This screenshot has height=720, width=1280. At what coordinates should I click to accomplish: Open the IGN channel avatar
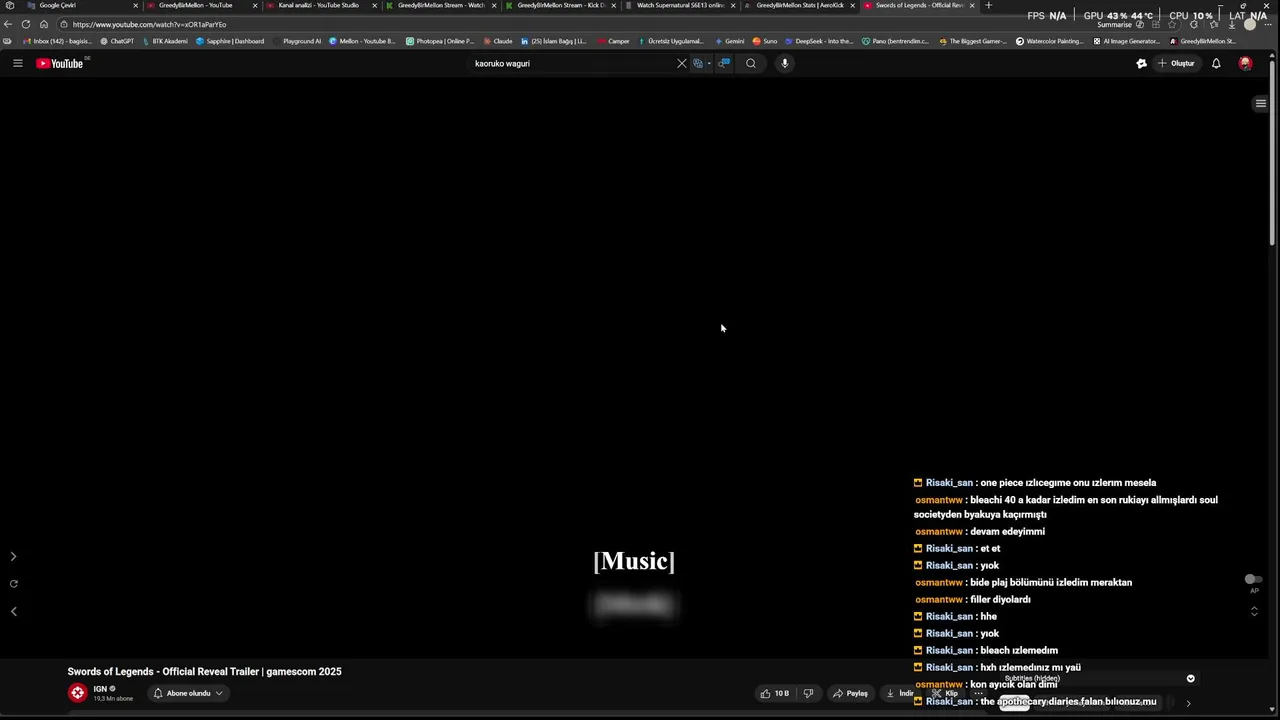(x=78, y=693)
